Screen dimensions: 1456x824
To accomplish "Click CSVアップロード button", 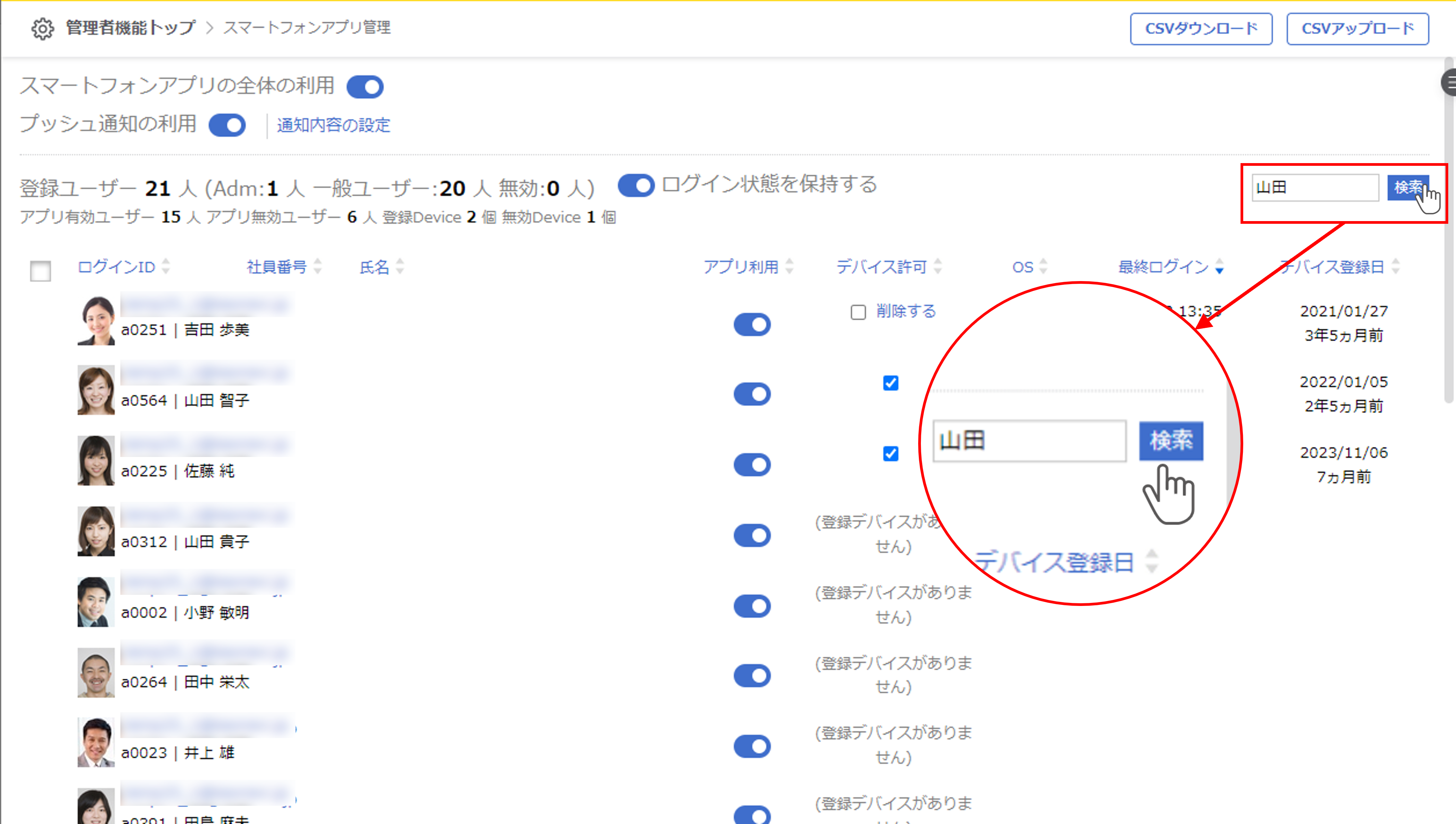I will [x=1357, y=29].
